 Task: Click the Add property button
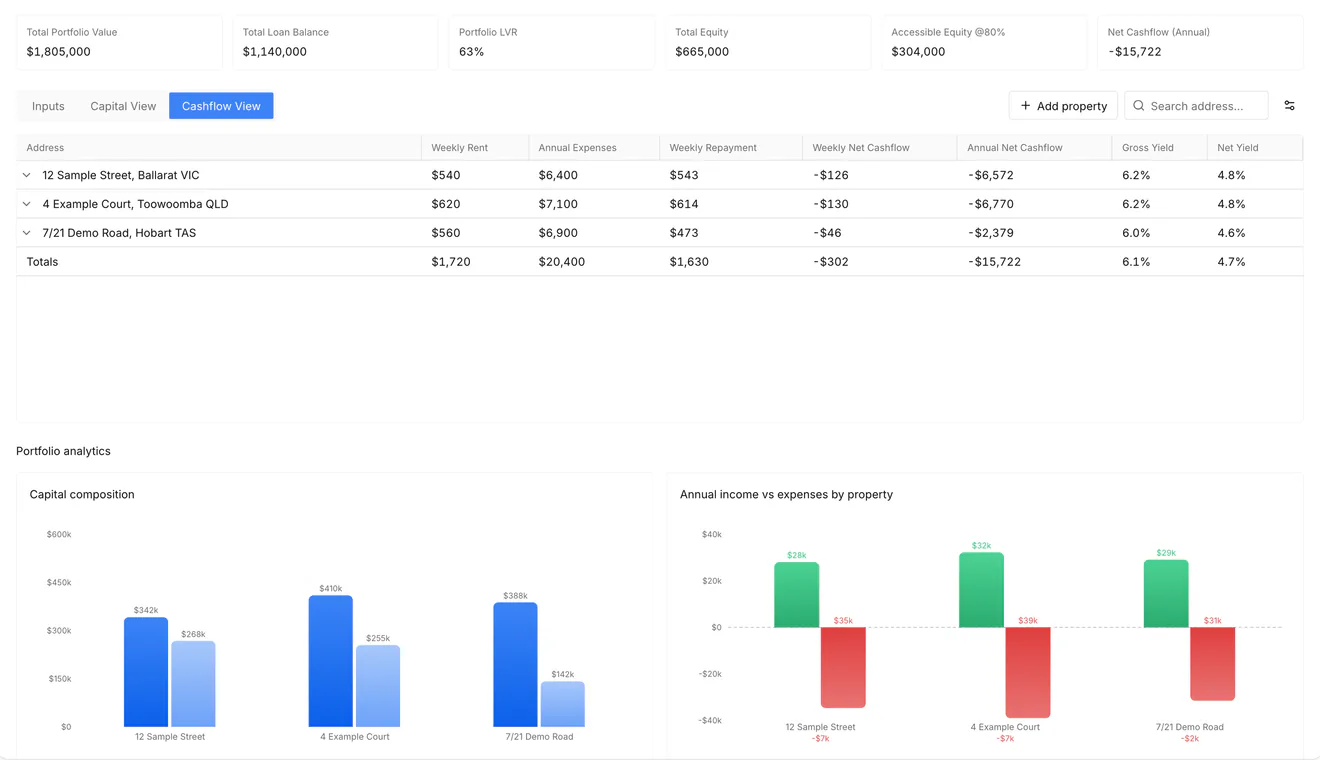pyautogui.click(x=1063, y=106)
